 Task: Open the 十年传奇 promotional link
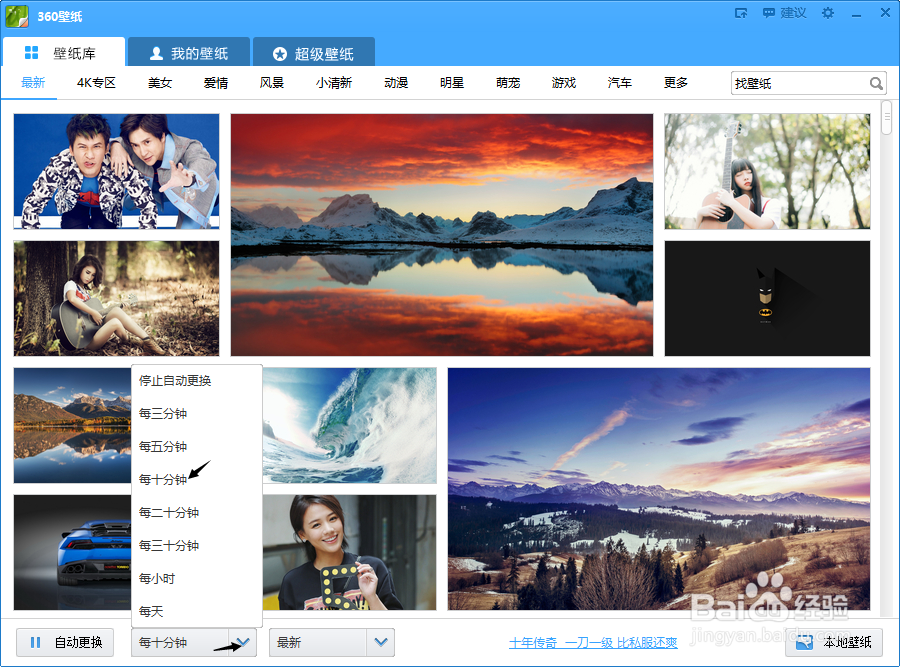pyautogui.click(x=593, y=643)
